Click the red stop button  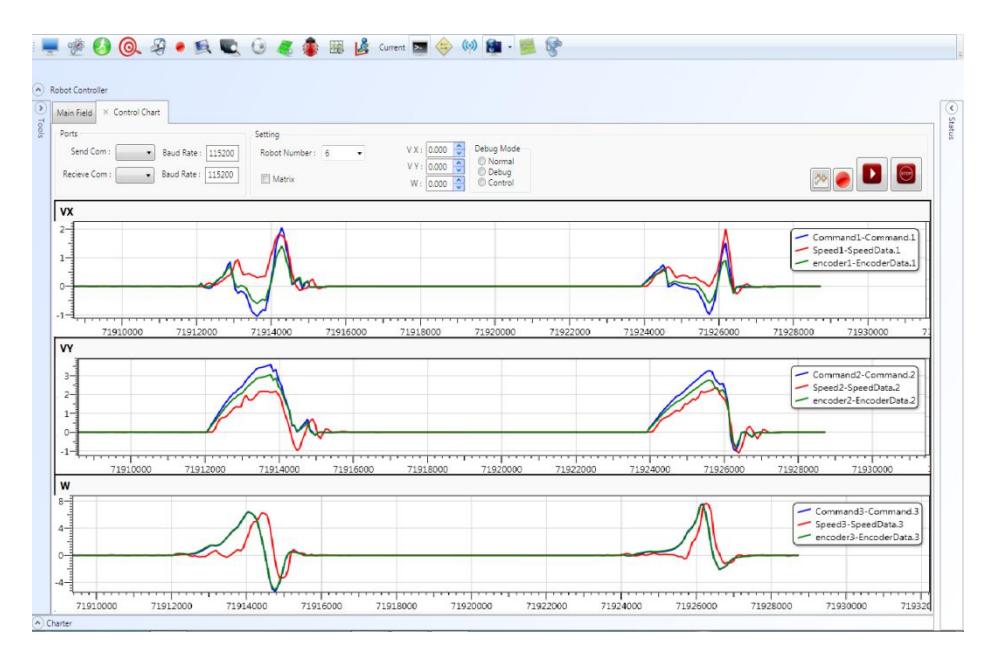coord(906,174)
